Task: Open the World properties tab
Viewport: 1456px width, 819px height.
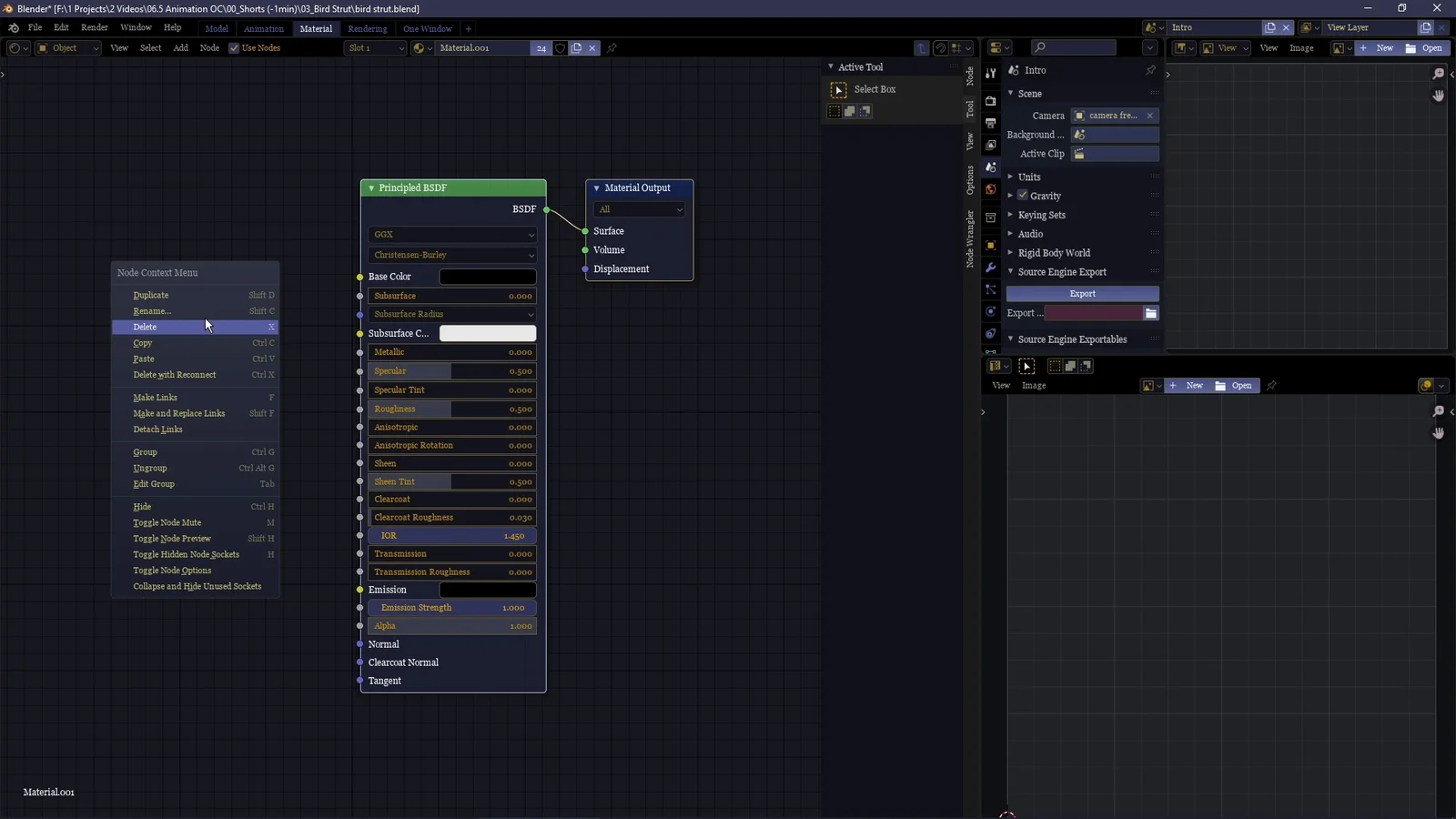Action: click(991, 188)
